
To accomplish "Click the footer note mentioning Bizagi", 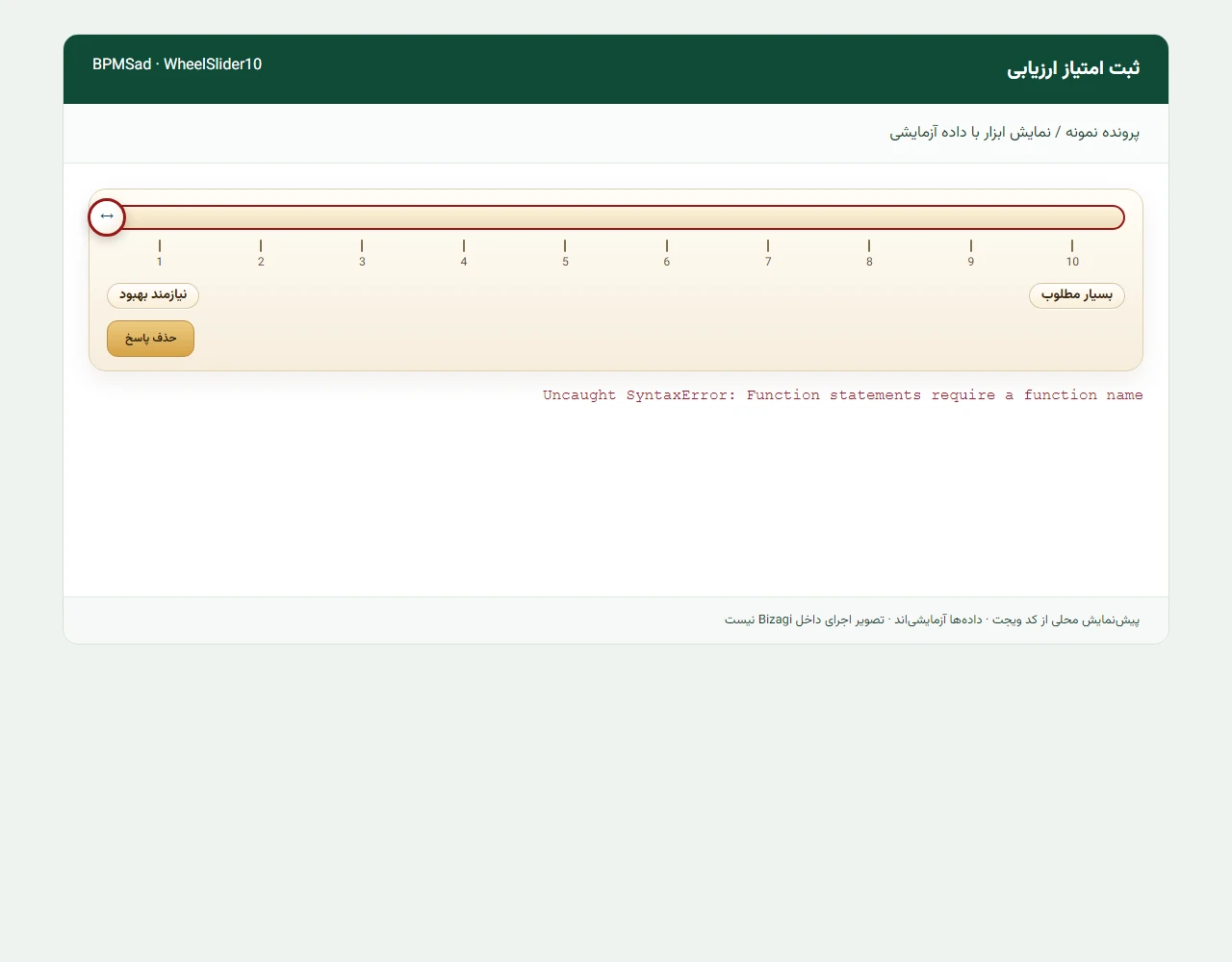I will (x=932, y=620).
